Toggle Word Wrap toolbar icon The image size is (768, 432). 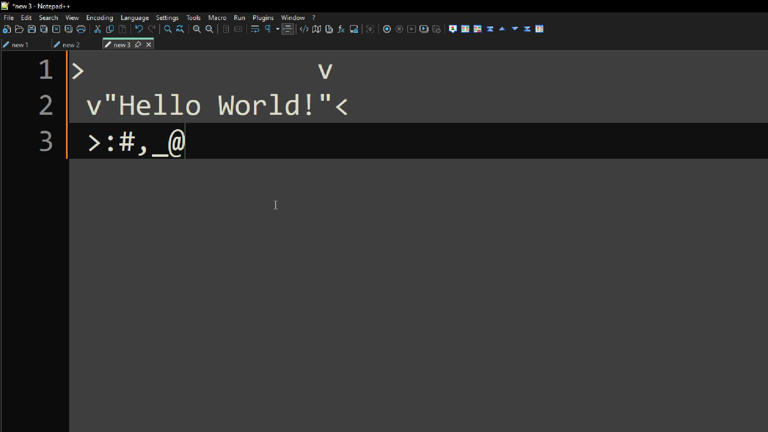[x=255, y=29]
